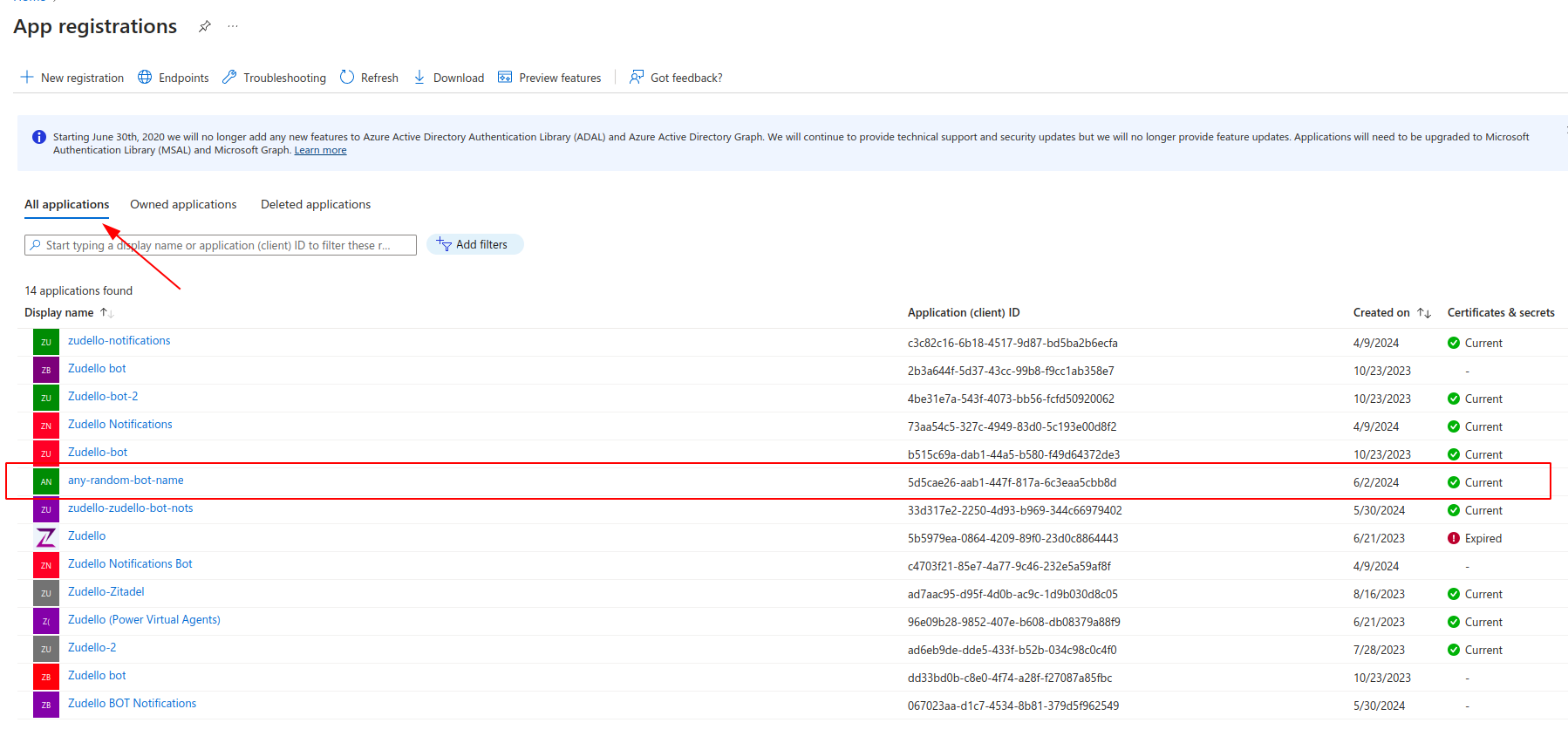The height and width of the screenshot is (750, 1568).
Task: Open the Zudello-Zitadel app
Action: (106, 592)
